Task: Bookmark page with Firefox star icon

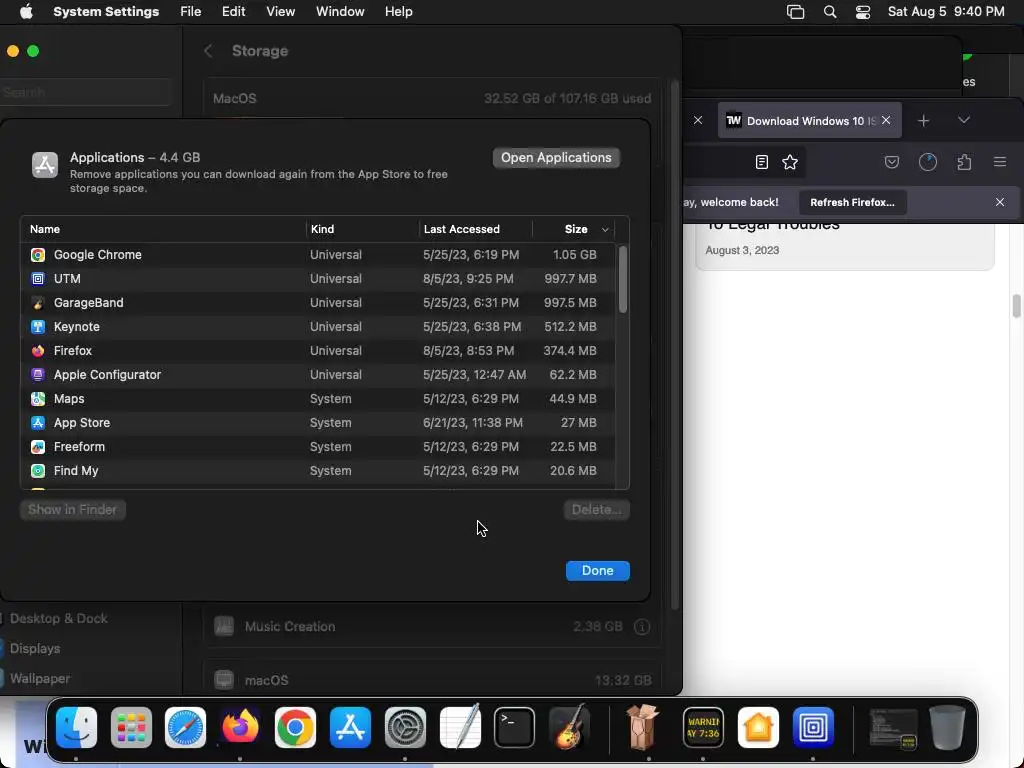Action: click(x=790, y=162)
